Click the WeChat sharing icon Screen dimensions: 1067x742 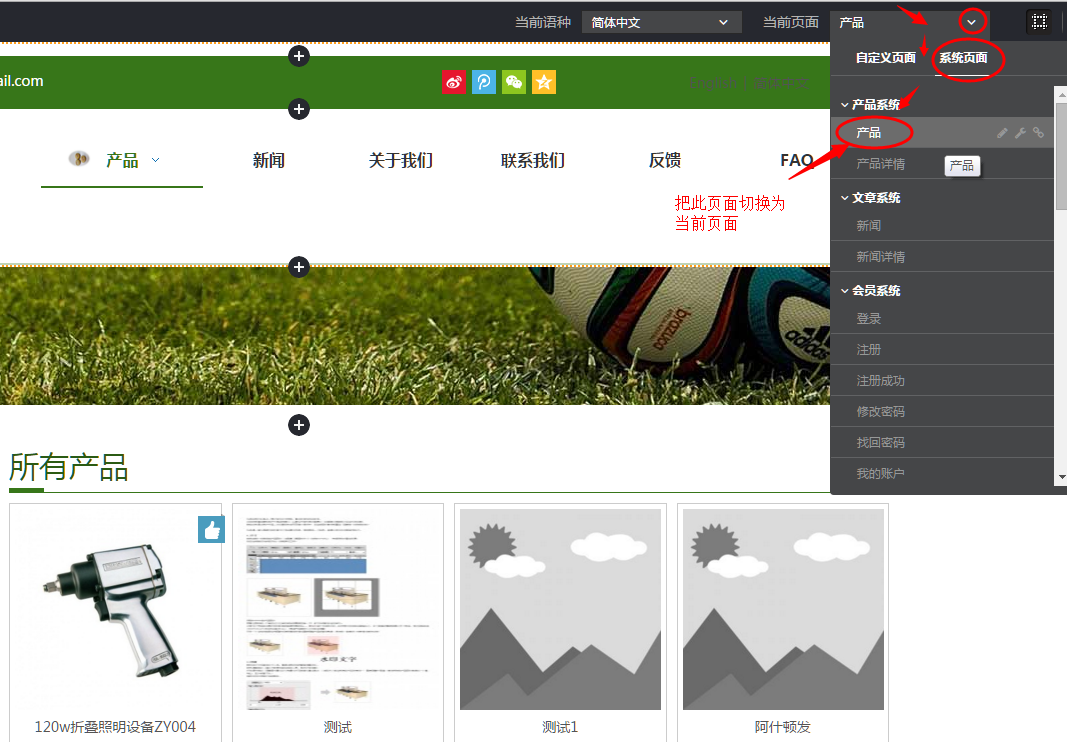click(514, 82)
